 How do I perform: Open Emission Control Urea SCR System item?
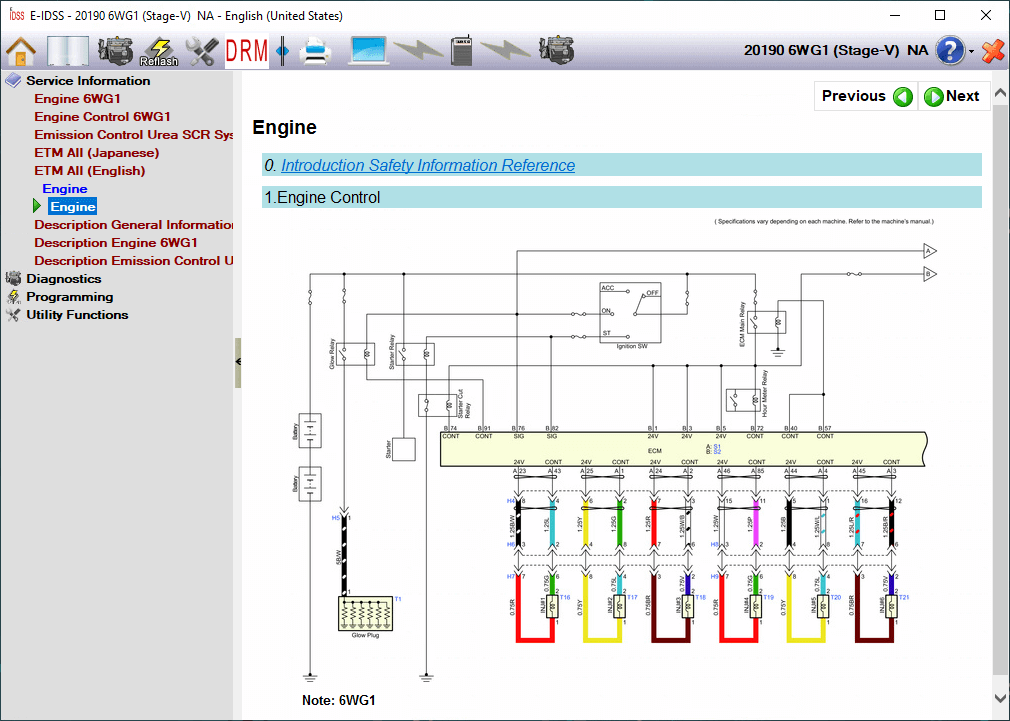[x=133, y=135]
